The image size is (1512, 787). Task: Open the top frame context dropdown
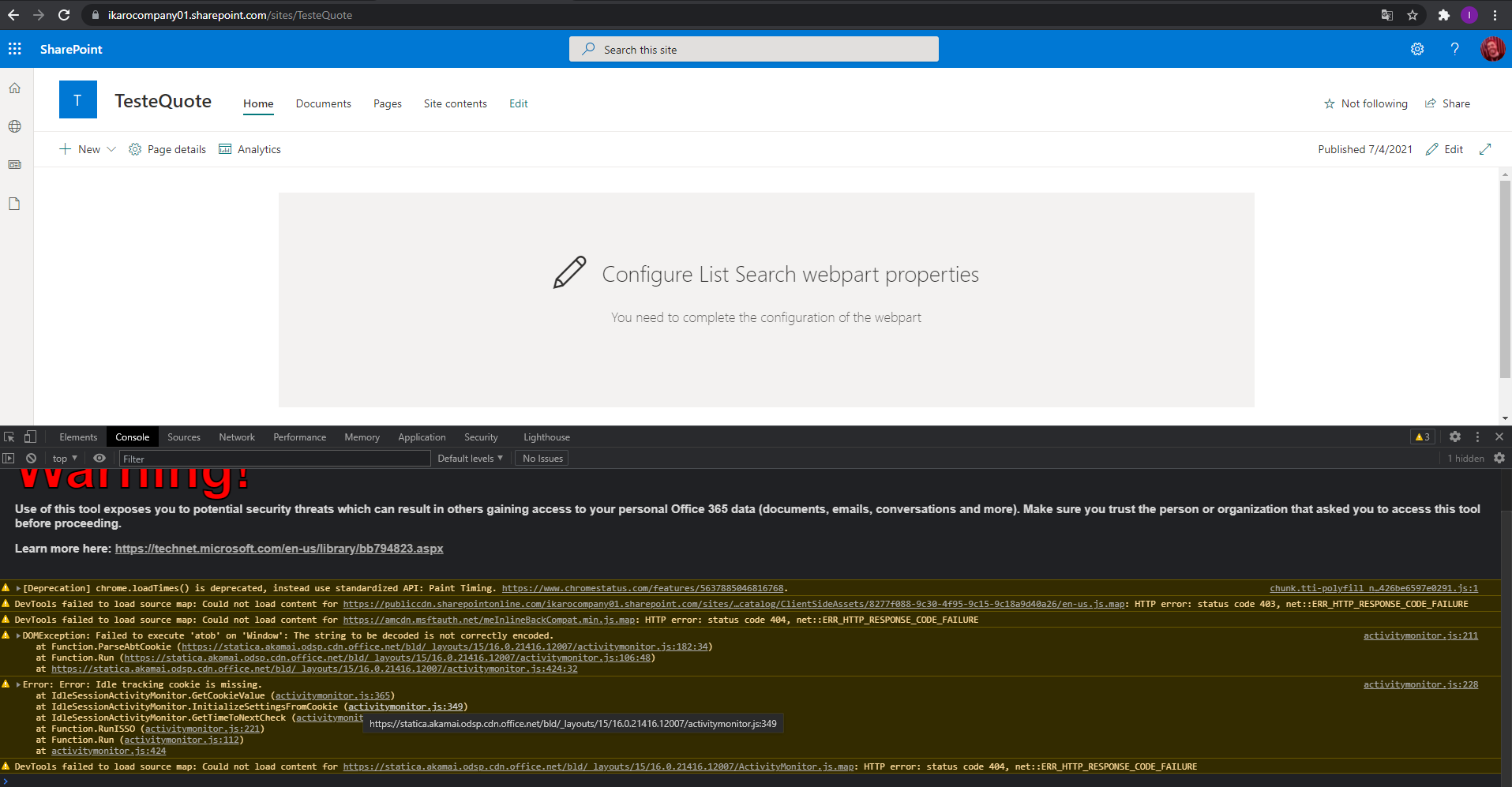tap(63, 458)
